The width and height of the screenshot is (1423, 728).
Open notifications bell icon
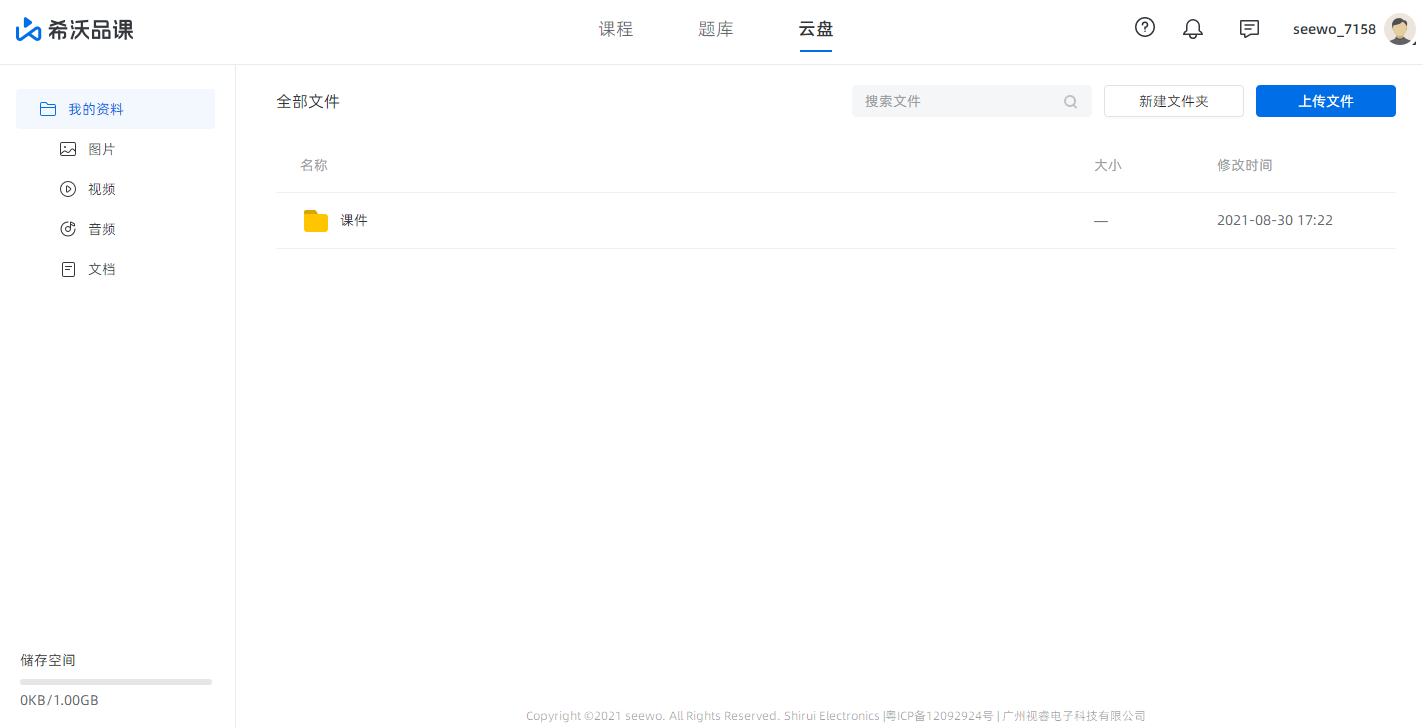[1193, 29]
